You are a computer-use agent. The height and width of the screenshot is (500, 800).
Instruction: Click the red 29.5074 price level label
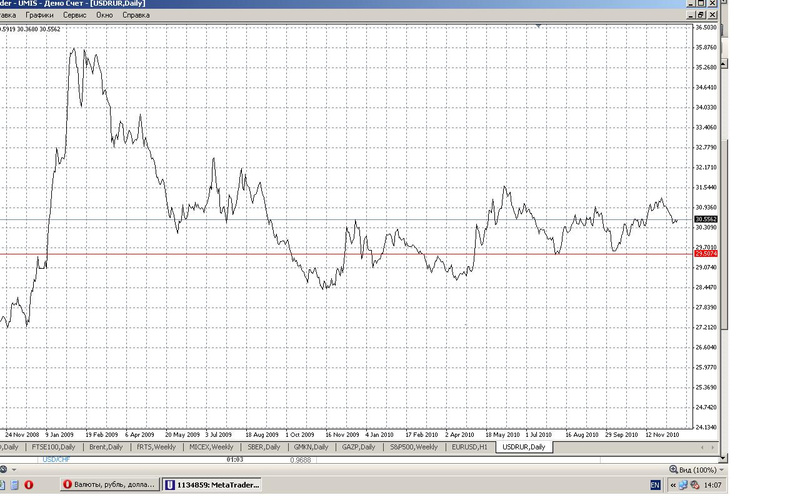(706, 255)
